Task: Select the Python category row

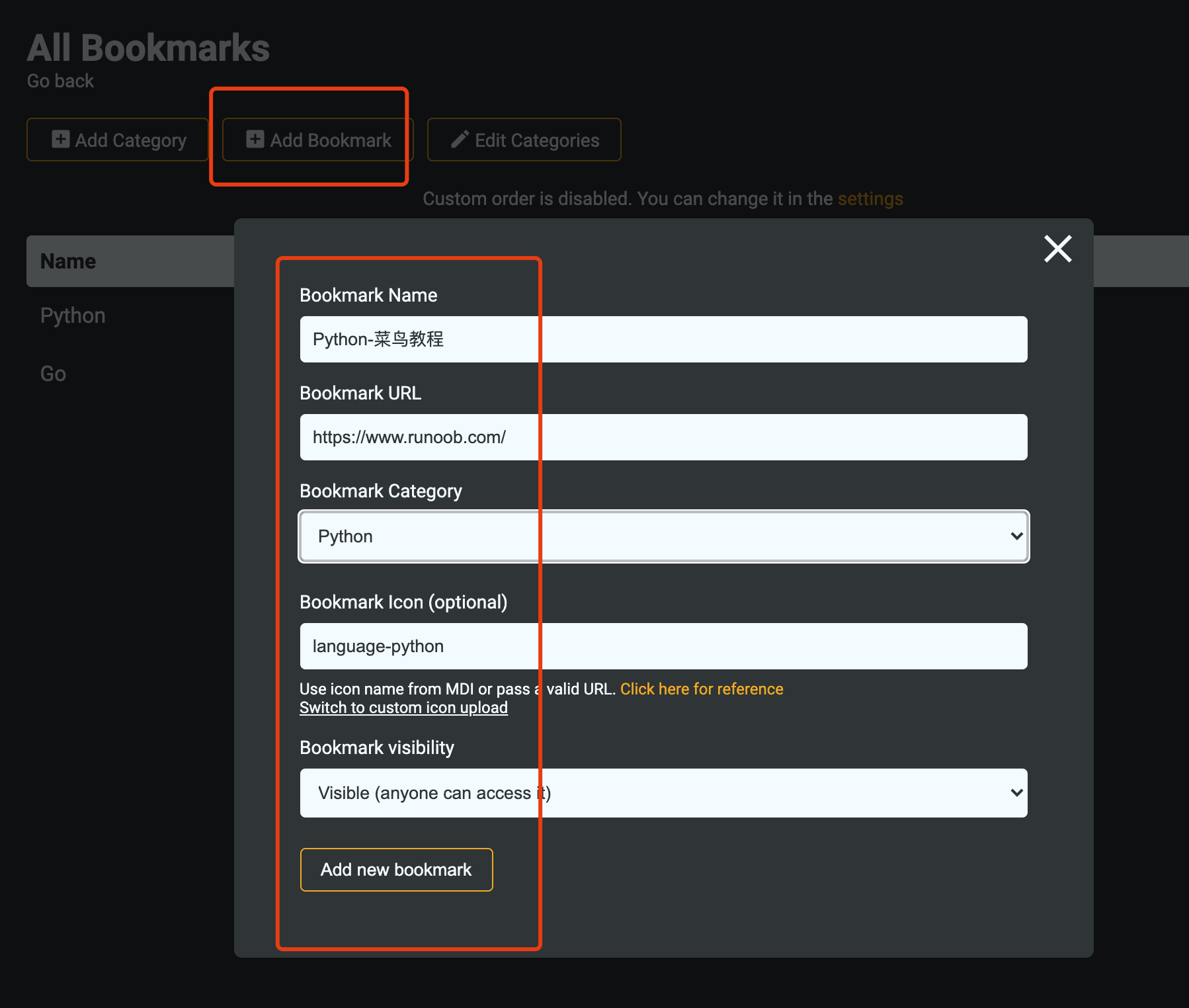Action: 73,315
